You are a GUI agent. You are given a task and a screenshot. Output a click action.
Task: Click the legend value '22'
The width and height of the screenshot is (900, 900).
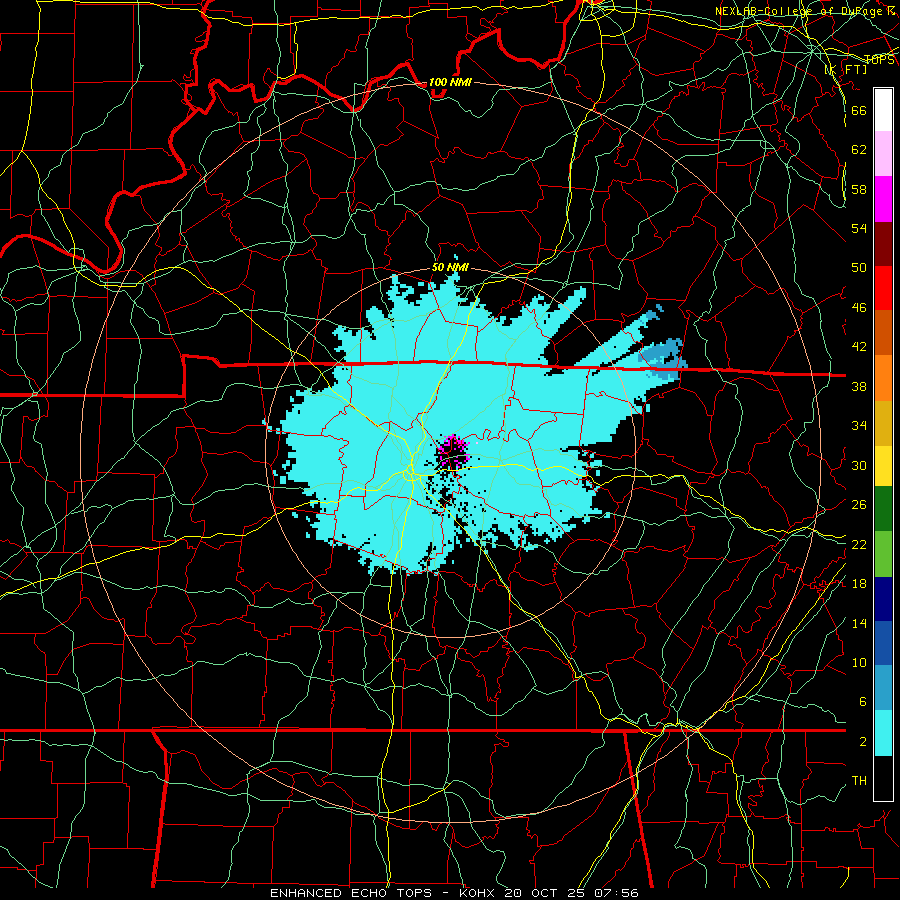(x=859, y=544)
